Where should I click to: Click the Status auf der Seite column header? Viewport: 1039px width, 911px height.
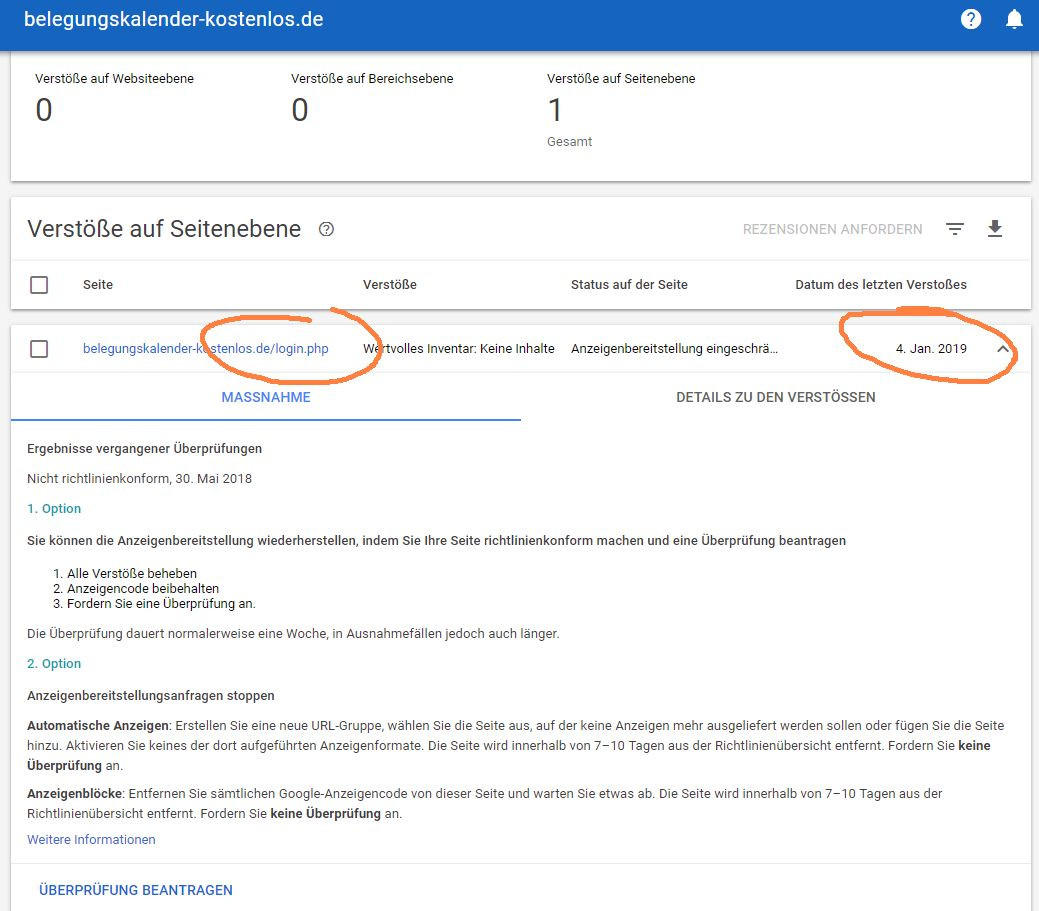coord(629,285)
